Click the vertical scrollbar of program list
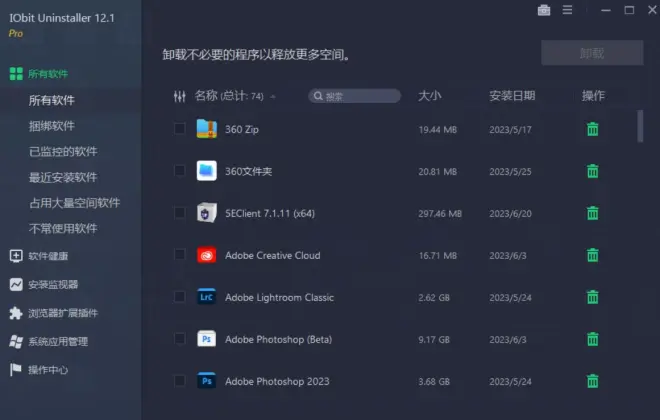This screenshot has width=660, height=420. 639,126
